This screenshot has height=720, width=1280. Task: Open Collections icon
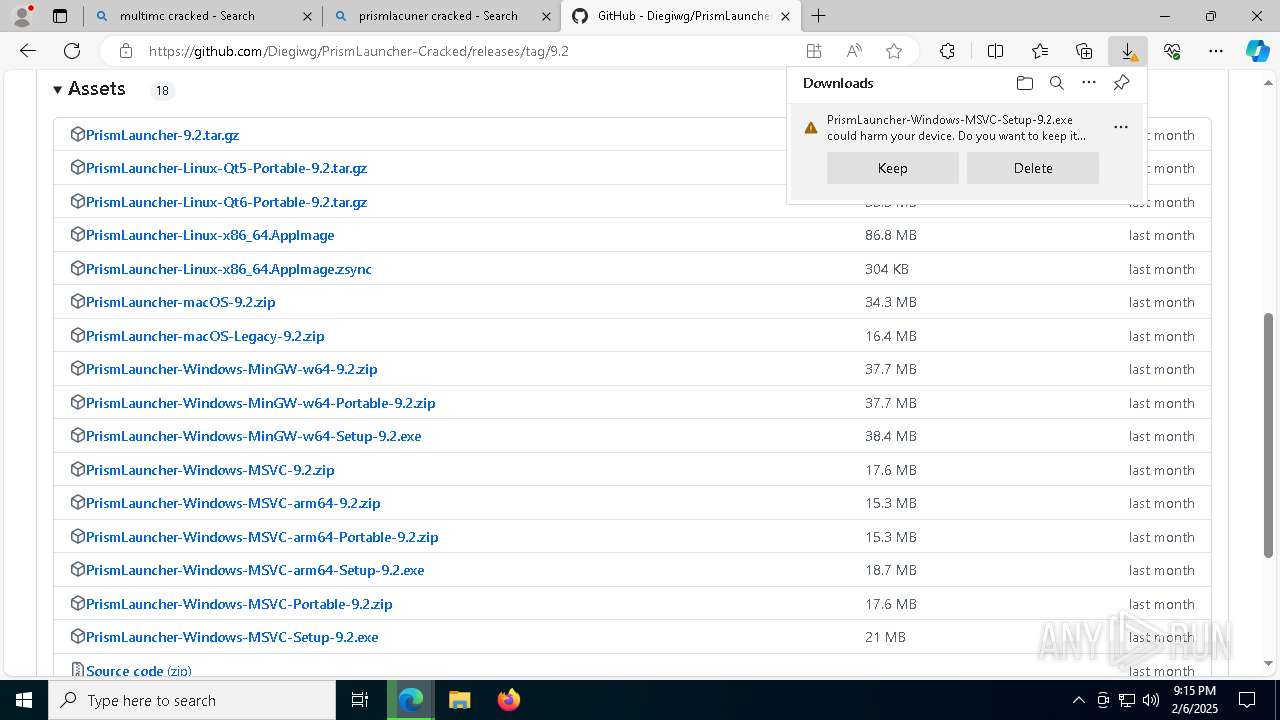tap(1084, 51)
